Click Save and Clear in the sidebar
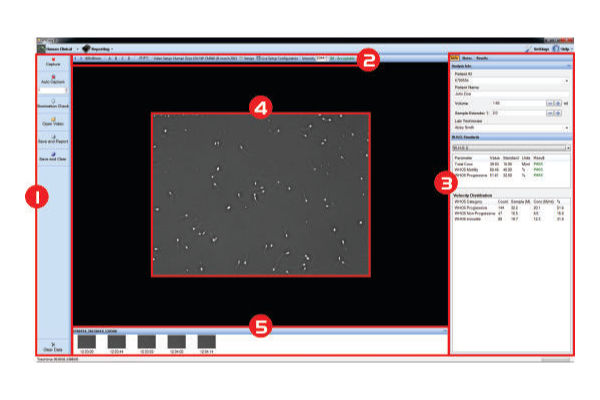600x400 pixels. click(53, 157)
